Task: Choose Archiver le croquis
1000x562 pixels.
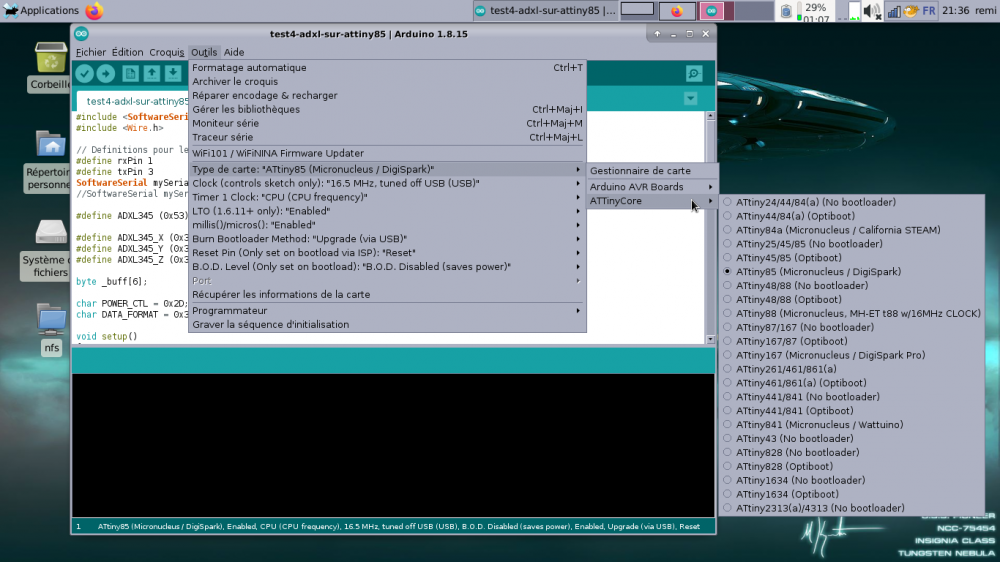Action: 387,82
